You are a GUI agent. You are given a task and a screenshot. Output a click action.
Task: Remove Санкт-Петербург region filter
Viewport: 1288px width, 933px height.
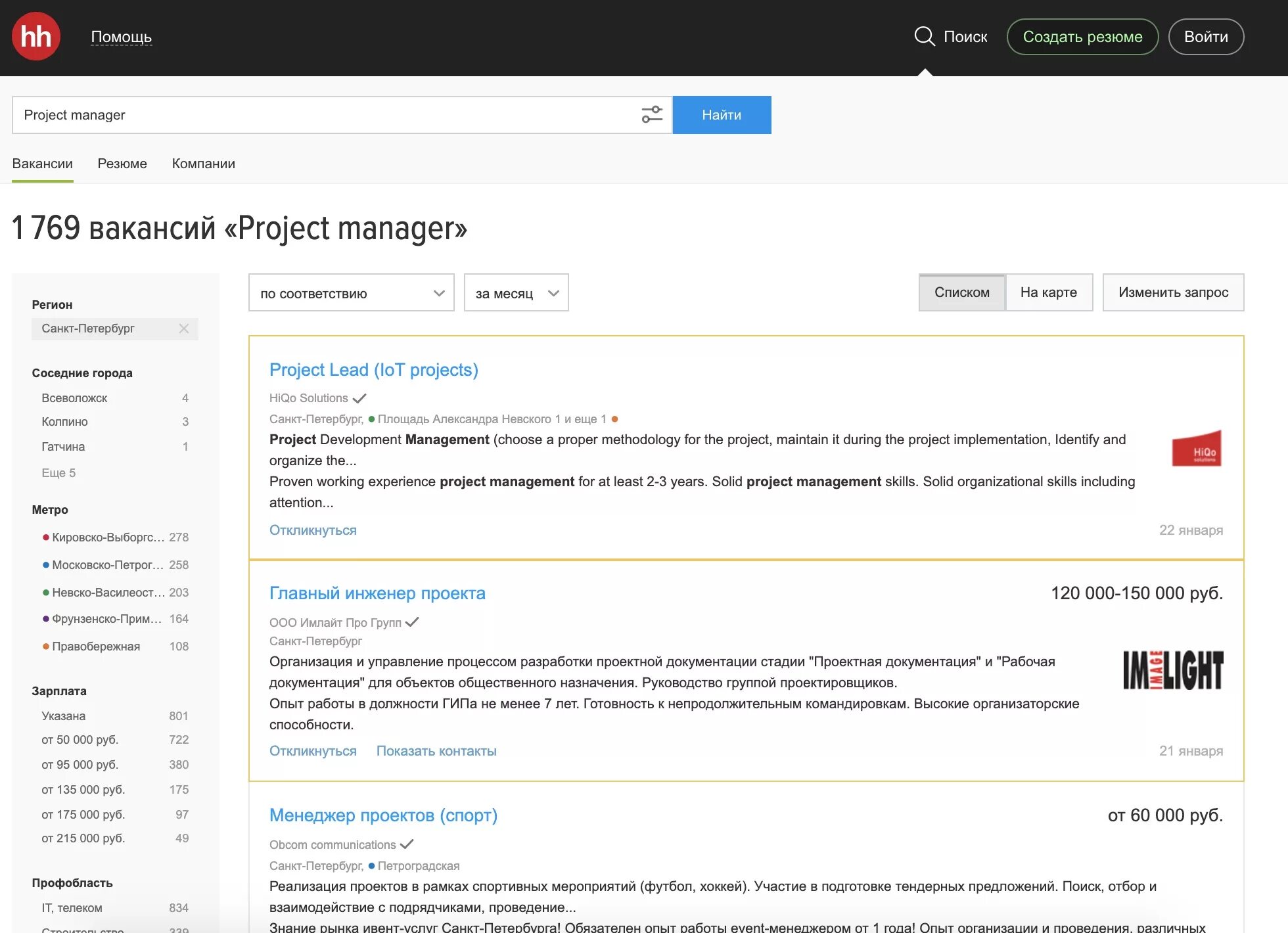click(184, 329)
